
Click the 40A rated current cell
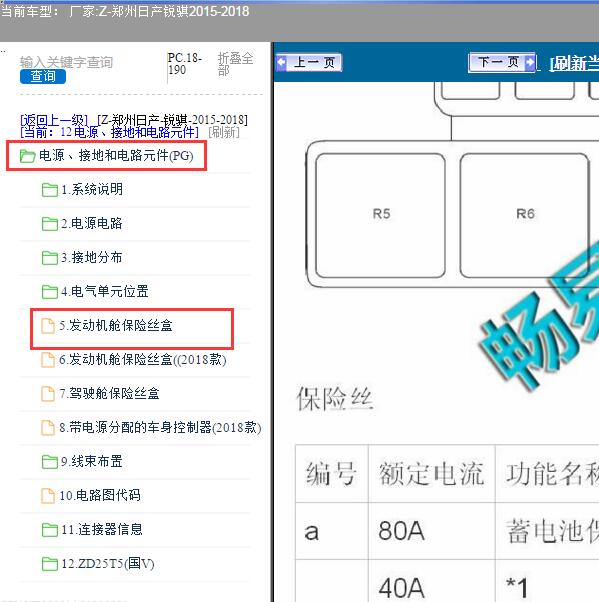431,581
